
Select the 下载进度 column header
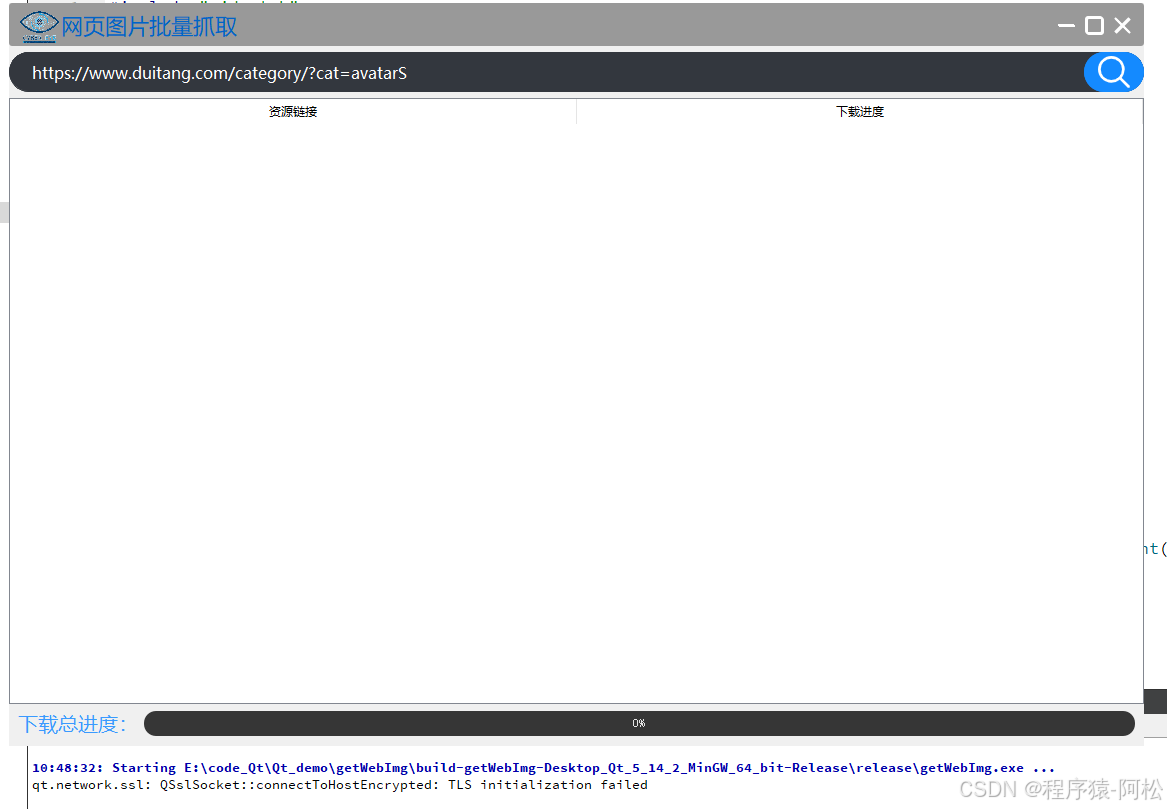pos(860,111)
